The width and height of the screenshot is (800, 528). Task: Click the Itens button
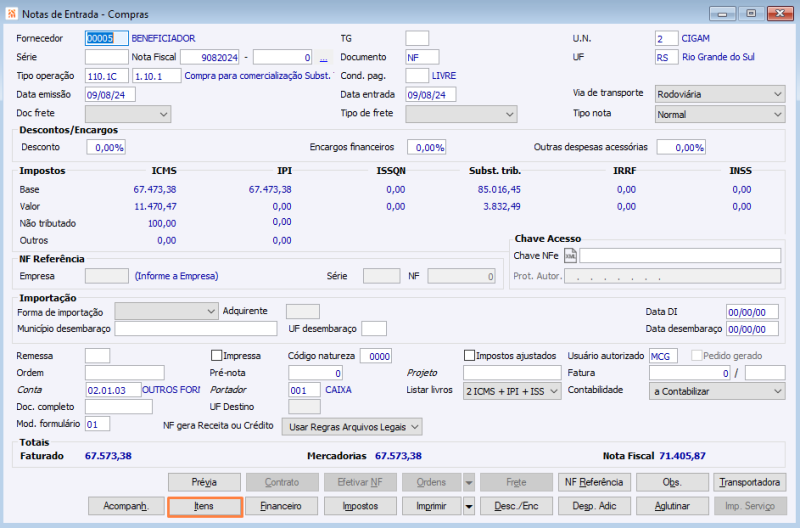pyautogui.click(x=205, y=507)
